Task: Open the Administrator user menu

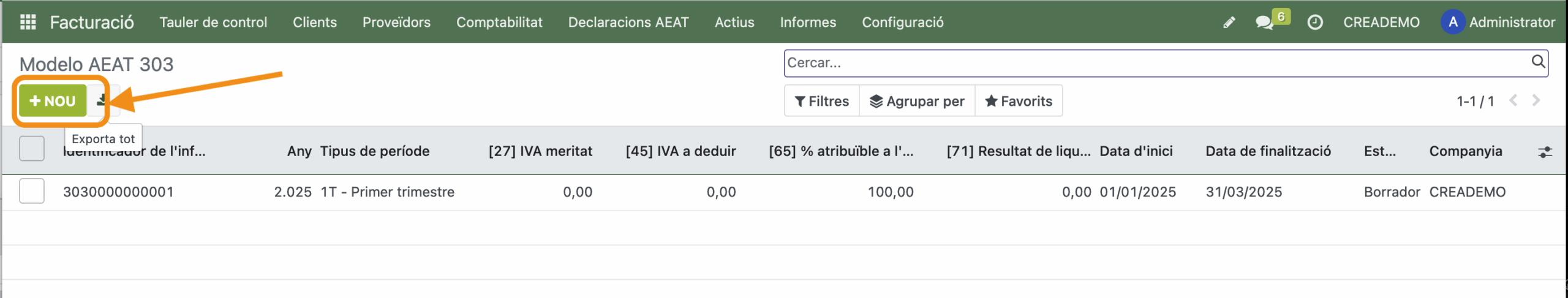Action: click(x=1498, y=23)
